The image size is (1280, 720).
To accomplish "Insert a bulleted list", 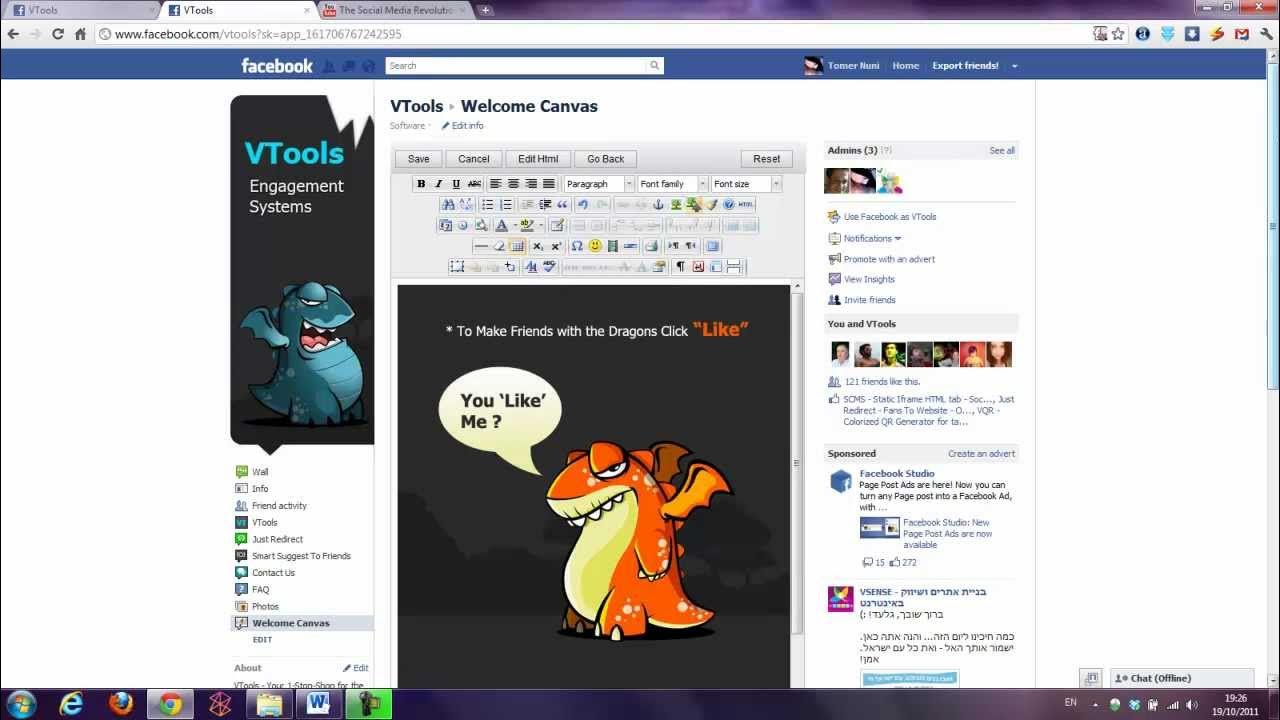I will (x=487, y=204).
